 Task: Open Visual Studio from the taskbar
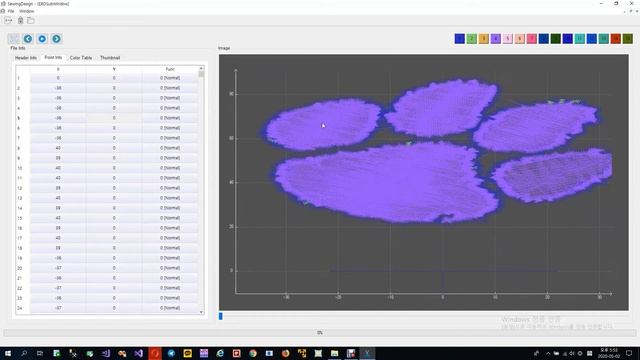[x=138, y=353]
